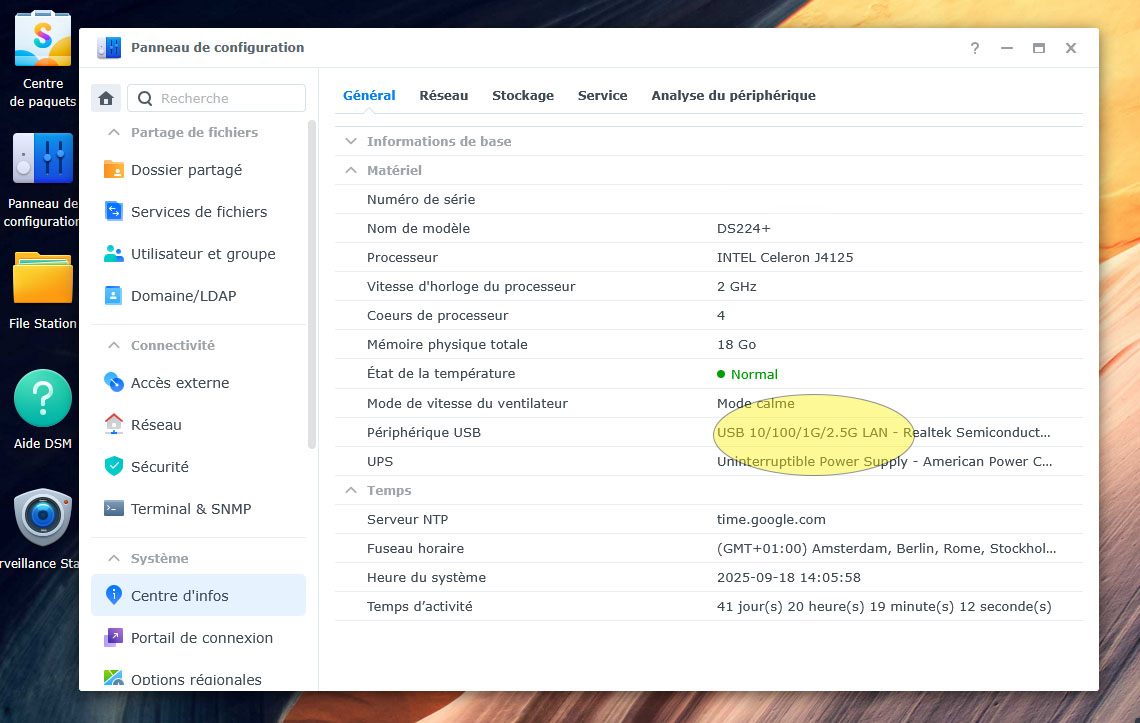Click the Recherche search field
The width and height of the screenshot is (1140, 723).
pos(228,98)
